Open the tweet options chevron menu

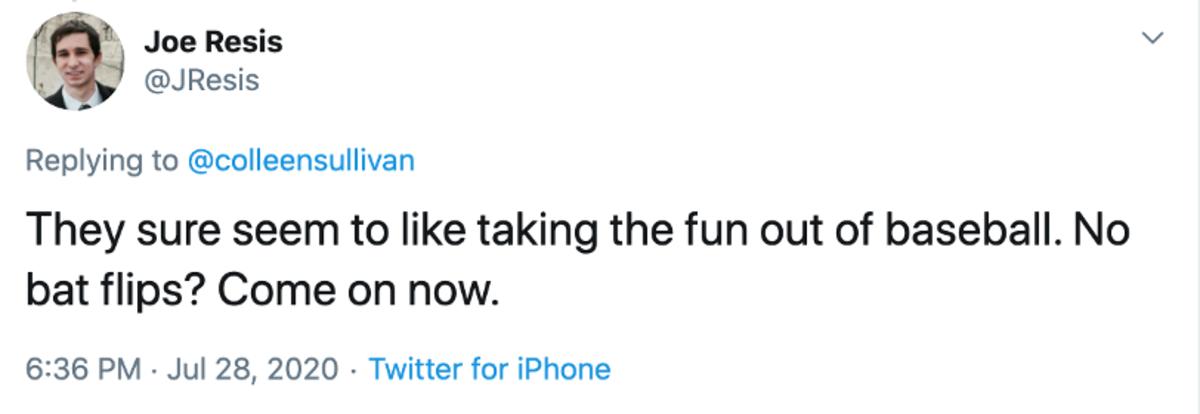click(x=1153, y=39)
